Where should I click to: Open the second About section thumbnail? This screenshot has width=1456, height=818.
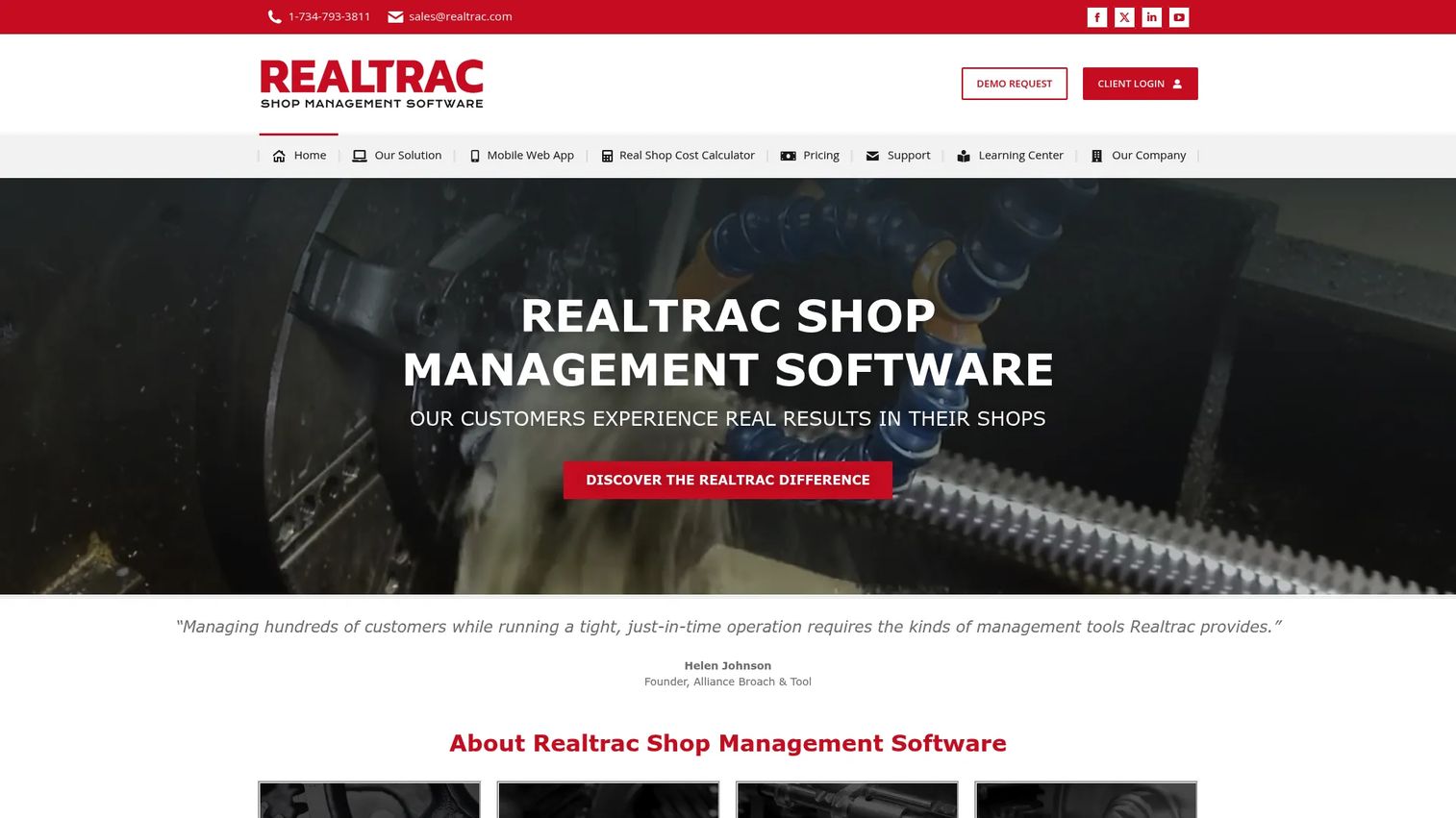(x=608, y=800)
